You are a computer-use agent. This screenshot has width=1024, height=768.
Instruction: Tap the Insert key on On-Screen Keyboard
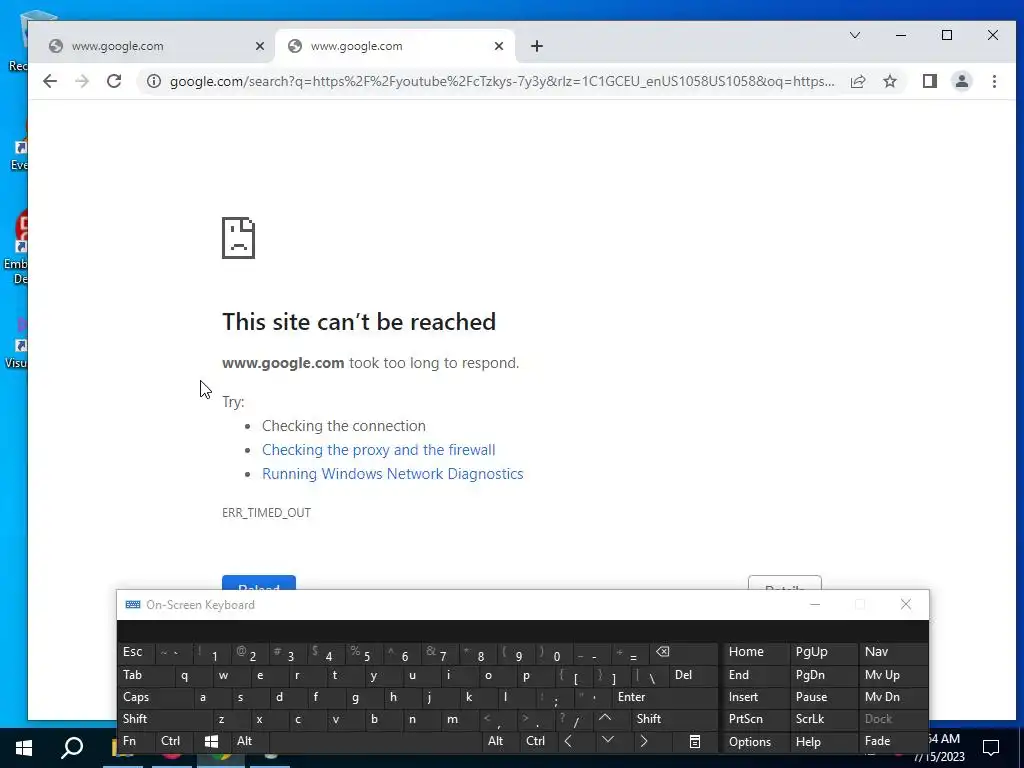[x=756, y=697]
